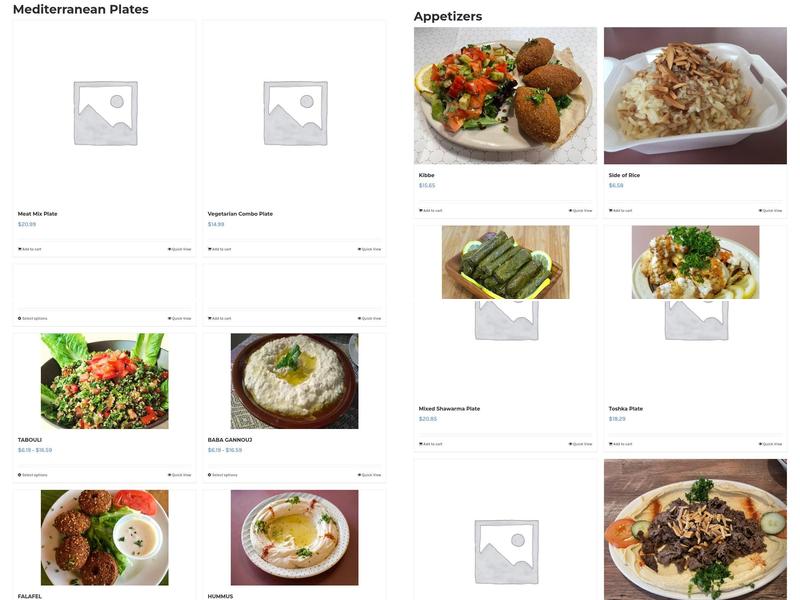Click the gear icon on Falafel Select options

click(x=20, y=598)
